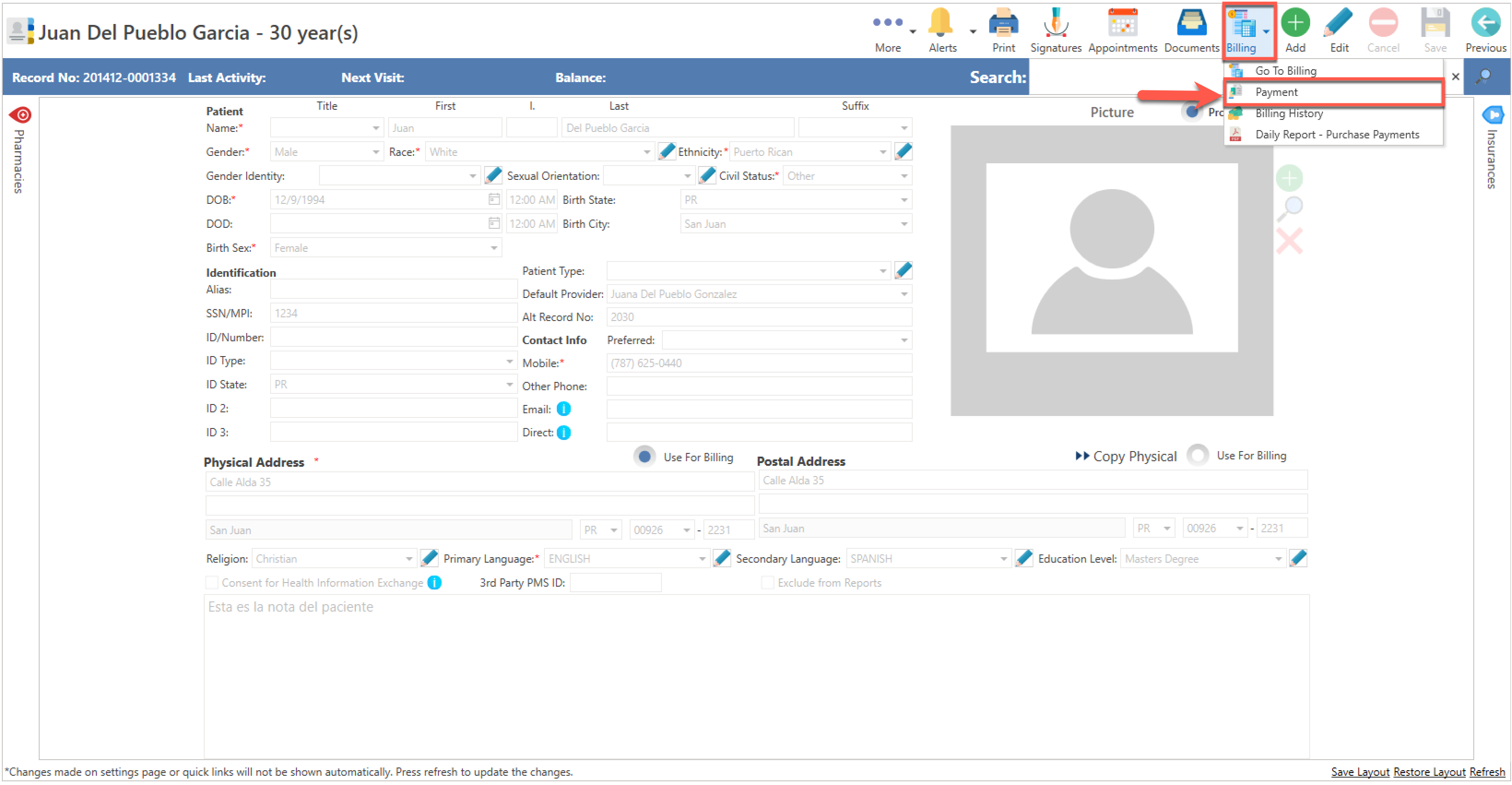This screenshot has height=785, width=1512.
Task: Click the Save Layout link
Action: point(1359,772)
